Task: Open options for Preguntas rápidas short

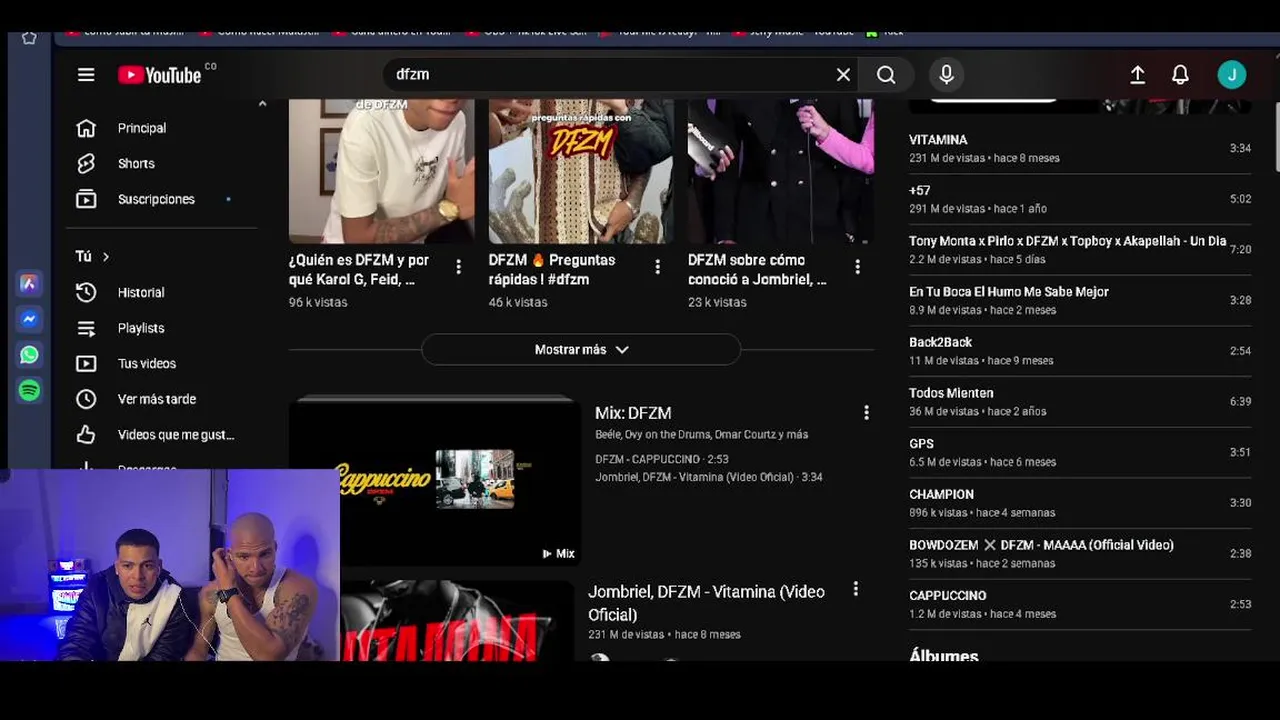Action: 657,267
